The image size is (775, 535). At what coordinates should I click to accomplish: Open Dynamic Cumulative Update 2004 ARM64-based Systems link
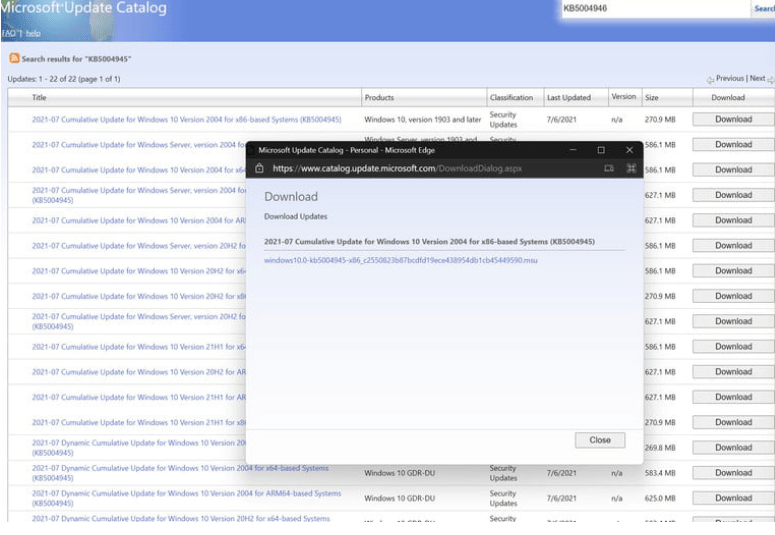tap(186, 498)
